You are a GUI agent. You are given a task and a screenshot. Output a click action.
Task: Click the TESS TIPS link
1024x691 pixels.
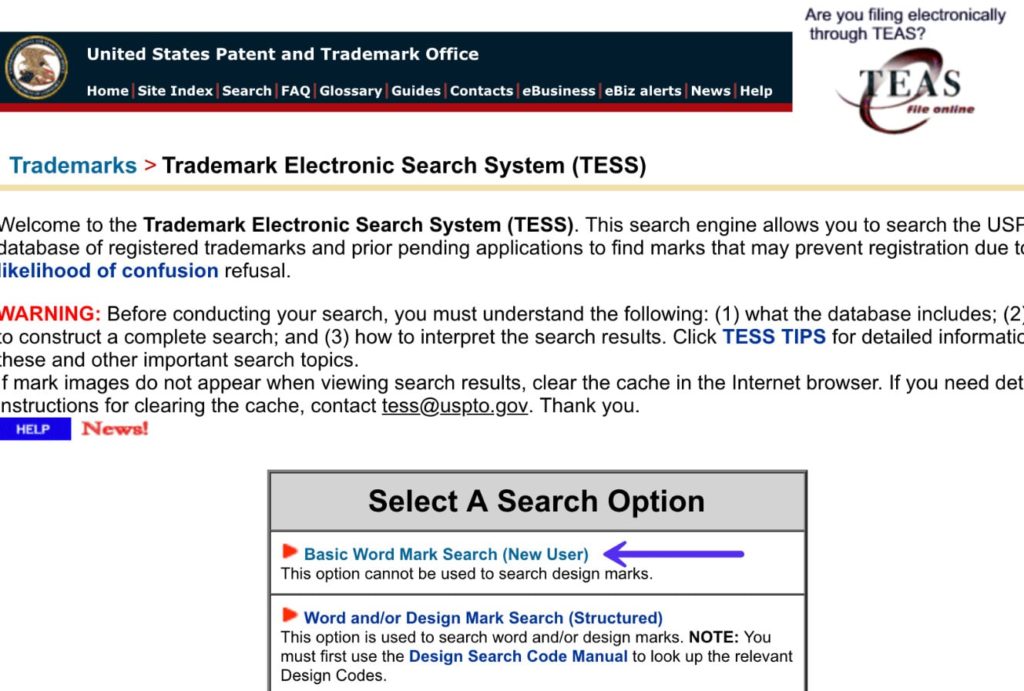[773, 337]
